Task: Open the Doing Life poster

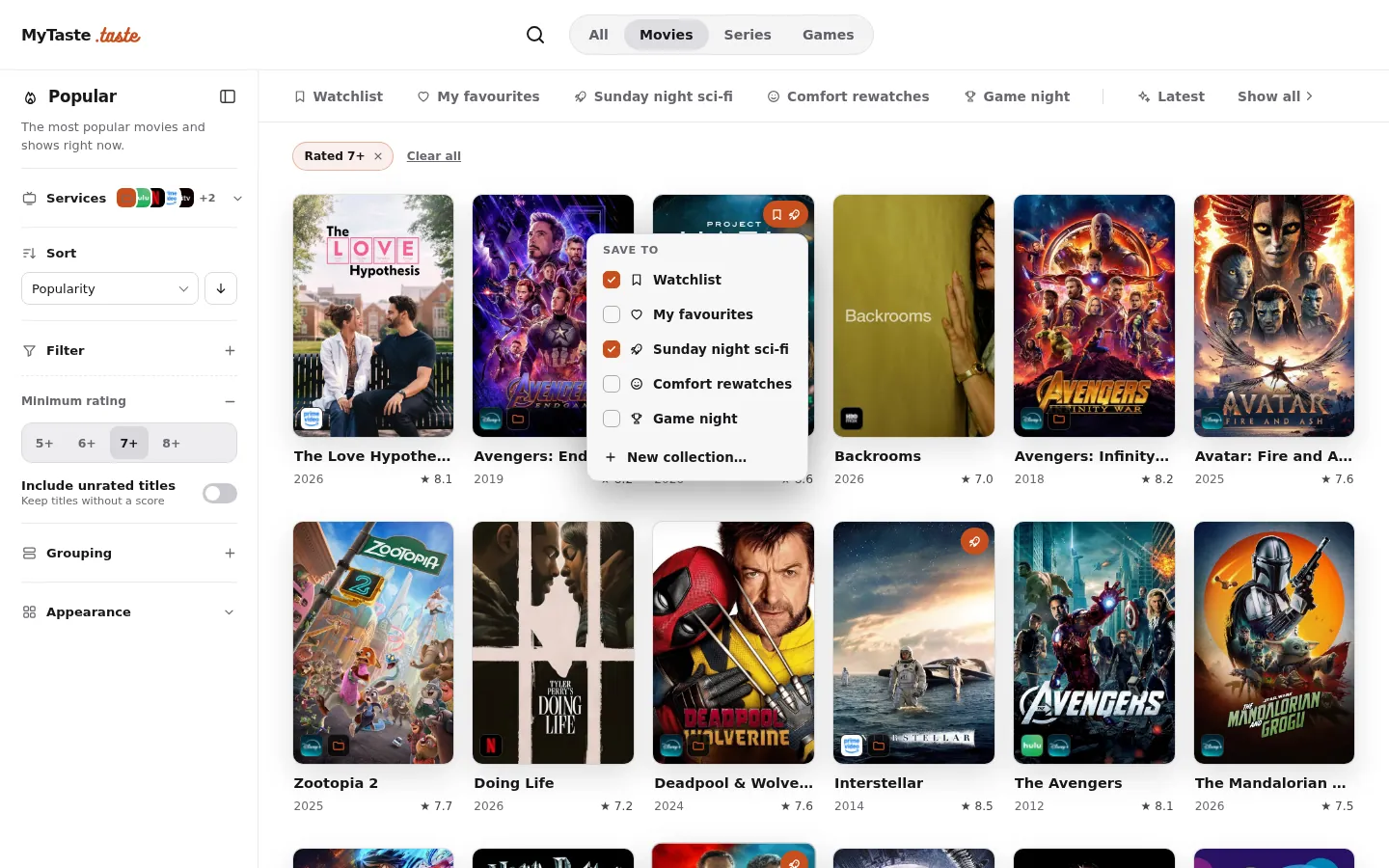Action: click(x=554, y=643)
